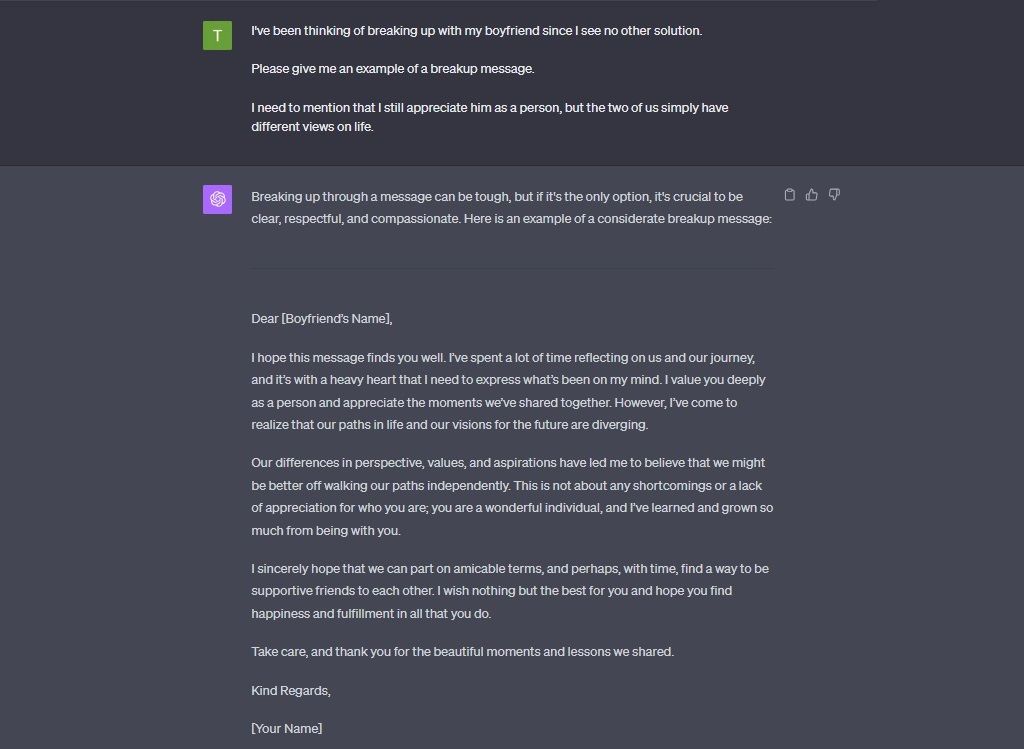Viewport: 1024px width, 749px height.
Task: Click the 'Take care' closing paragraph
Action: (x=460, y=651)
